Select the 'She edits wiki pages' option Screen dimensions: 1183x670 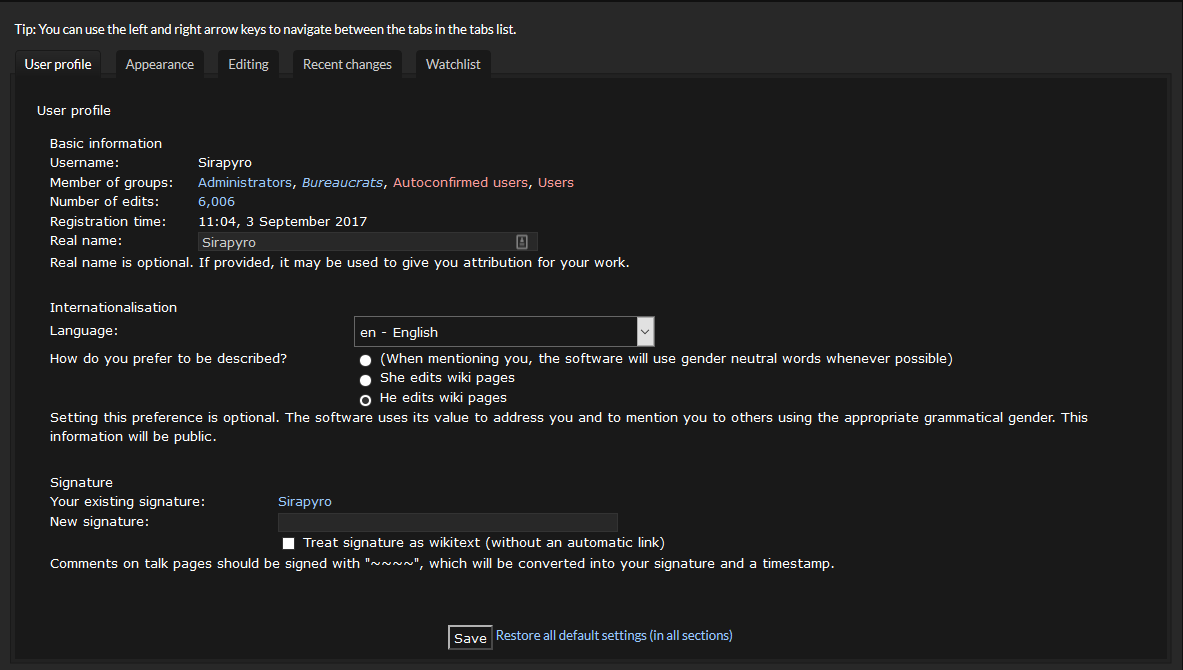click(x=365, y=380)
